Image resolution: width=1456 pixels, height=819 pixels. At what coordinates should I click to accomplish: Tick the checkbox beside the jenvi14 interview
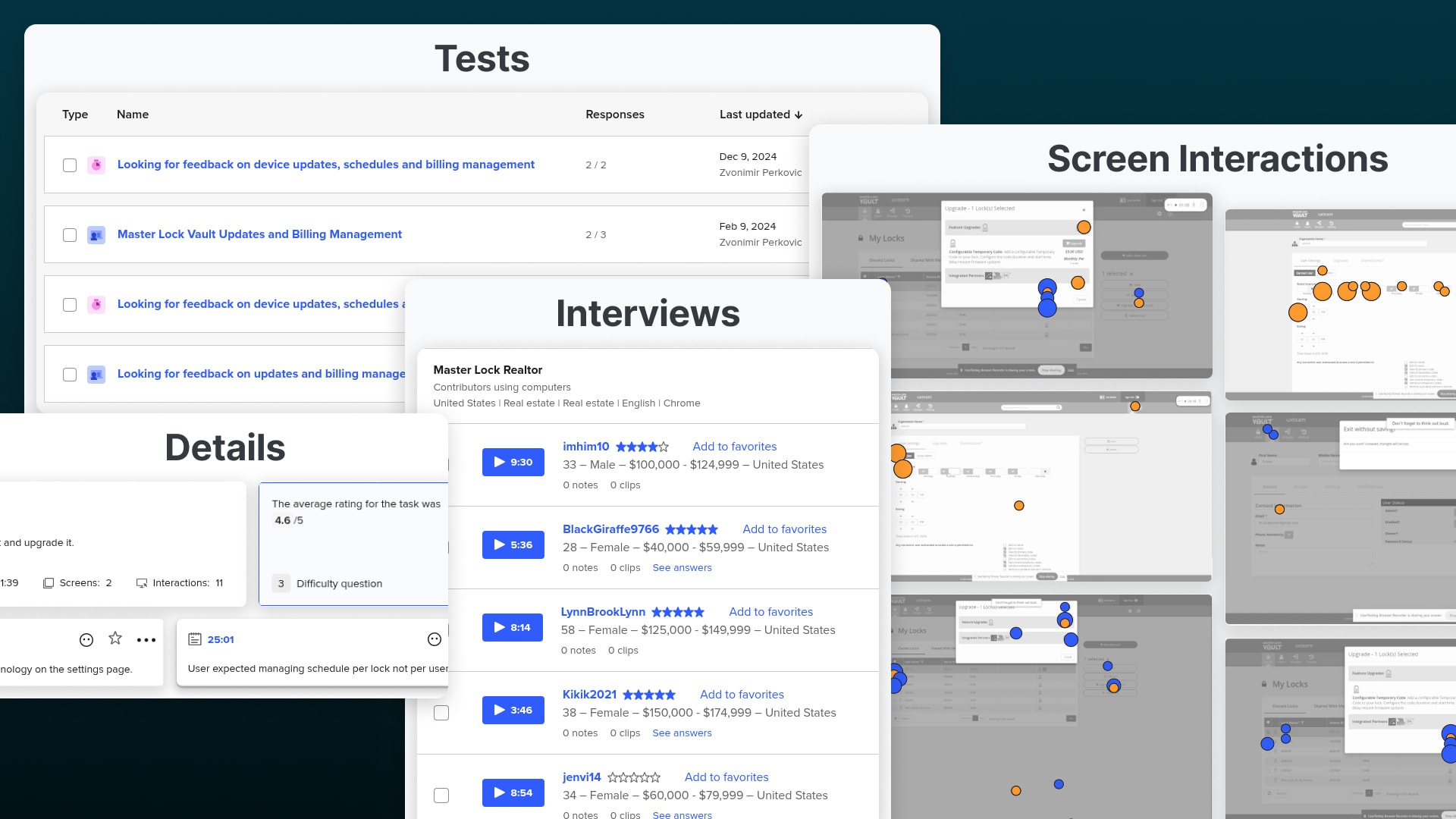coord(441,795)
